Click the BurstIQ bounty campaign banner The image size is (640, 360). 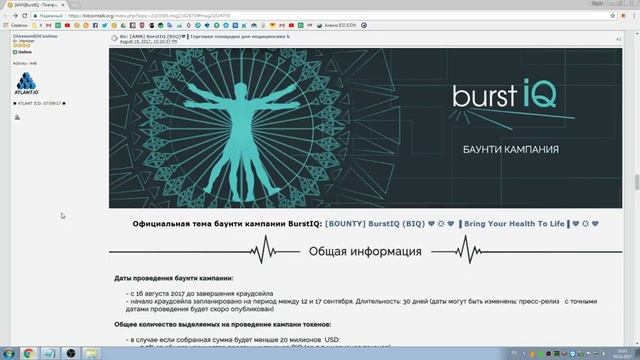365,128
